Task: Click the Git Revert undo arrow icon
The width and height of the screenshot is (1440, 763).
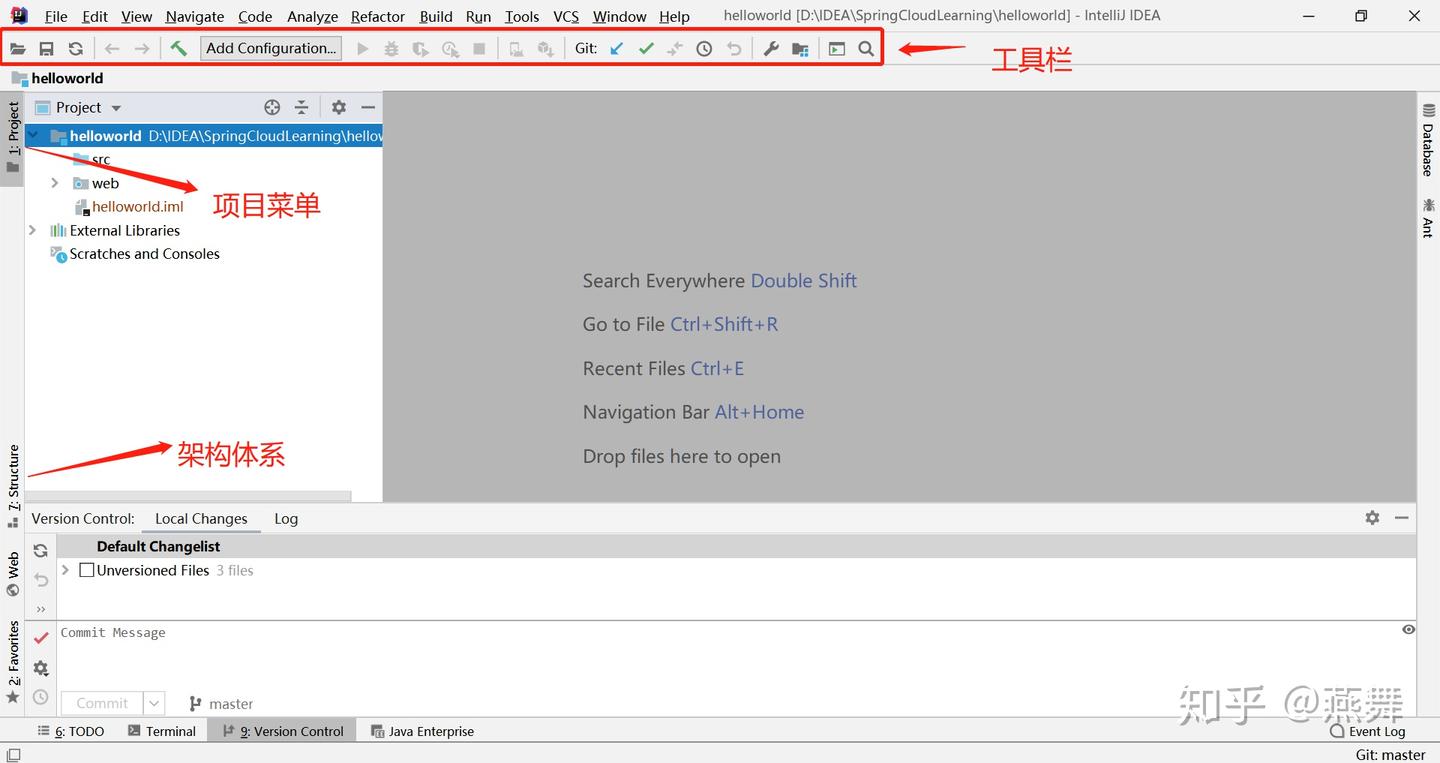Action: (734, 48)
